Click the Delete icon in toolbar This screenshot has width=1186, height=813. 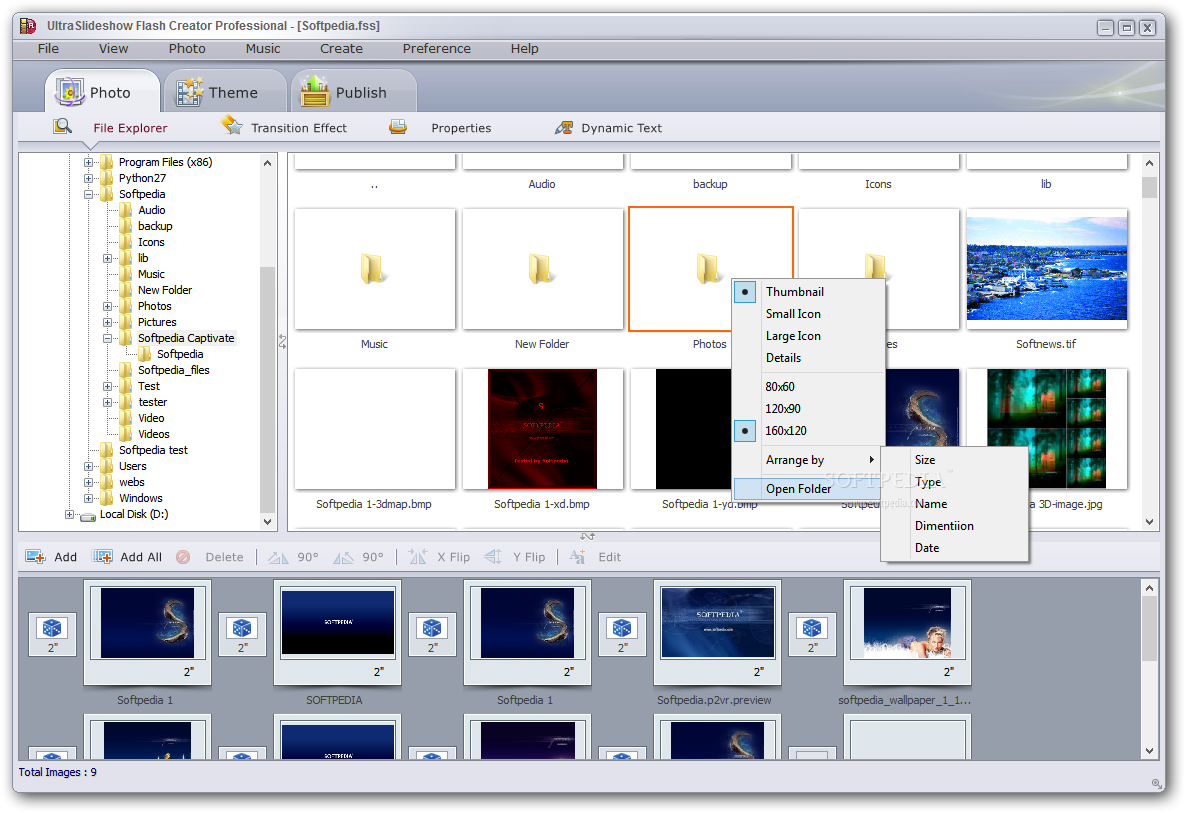pos(183,557)
